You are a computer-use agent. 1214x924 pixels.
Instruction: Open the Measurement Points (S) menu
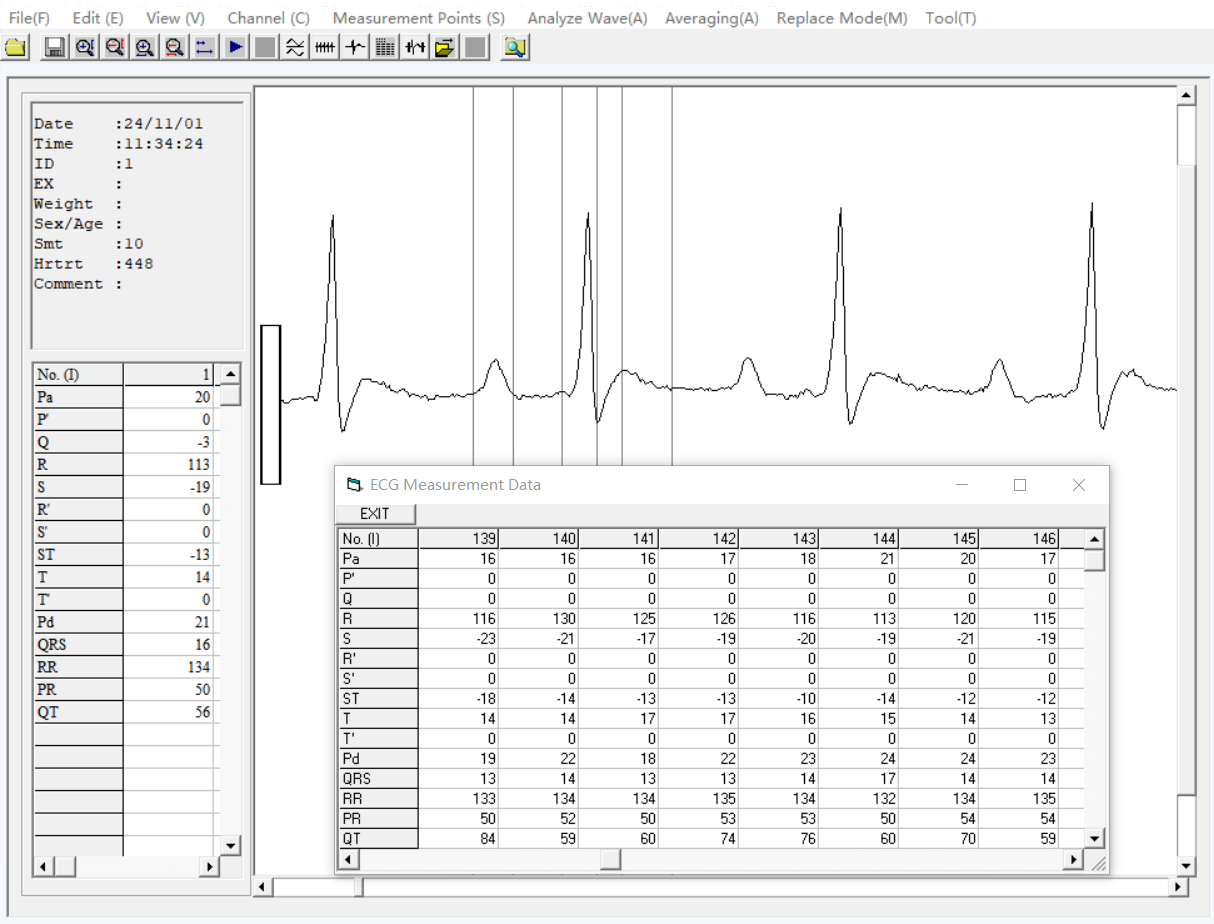coord(418,18)
